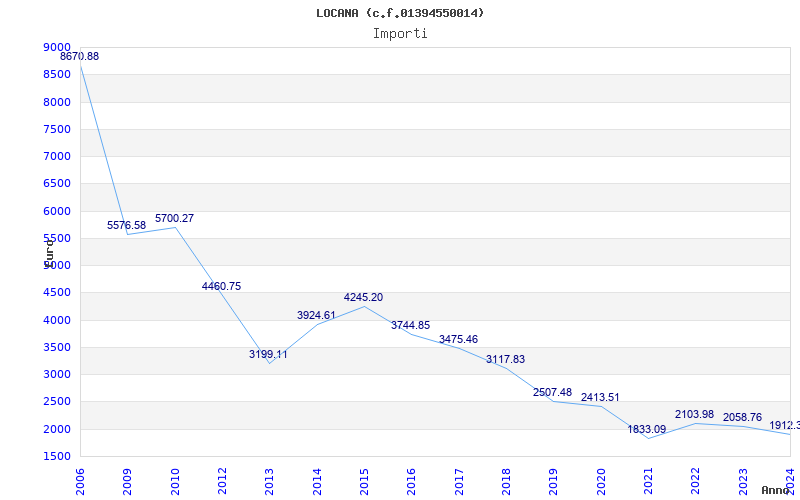Viewport: 800px width, 500px height.
Task: Click the y-axis value 1500
Action: click(x=57, y=456)
